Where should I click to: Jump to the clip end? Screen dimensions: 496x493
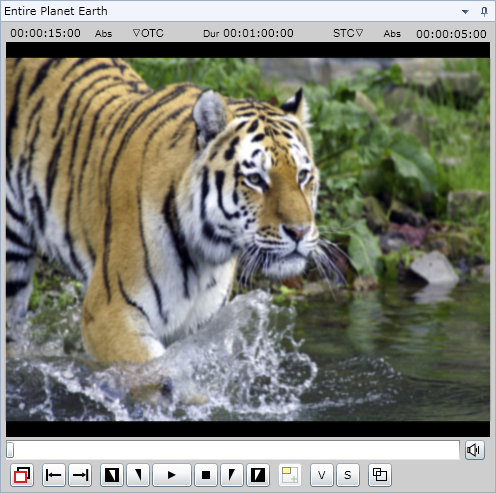[258, 475]
